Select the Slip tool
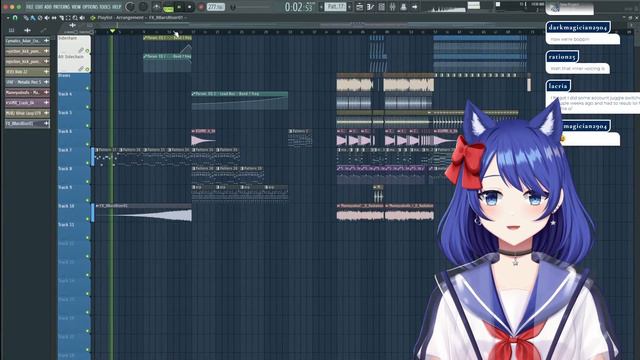This screenshot has width=640, height=360. point(54,18)
